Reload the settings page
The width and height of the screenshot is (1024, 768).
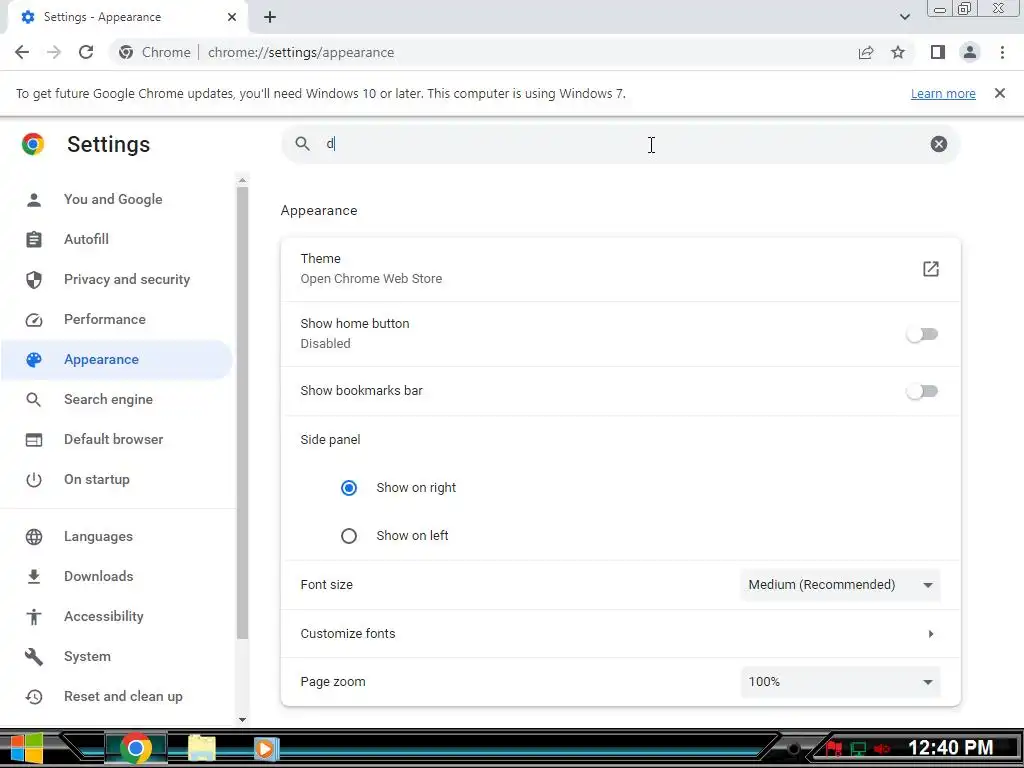86,52
